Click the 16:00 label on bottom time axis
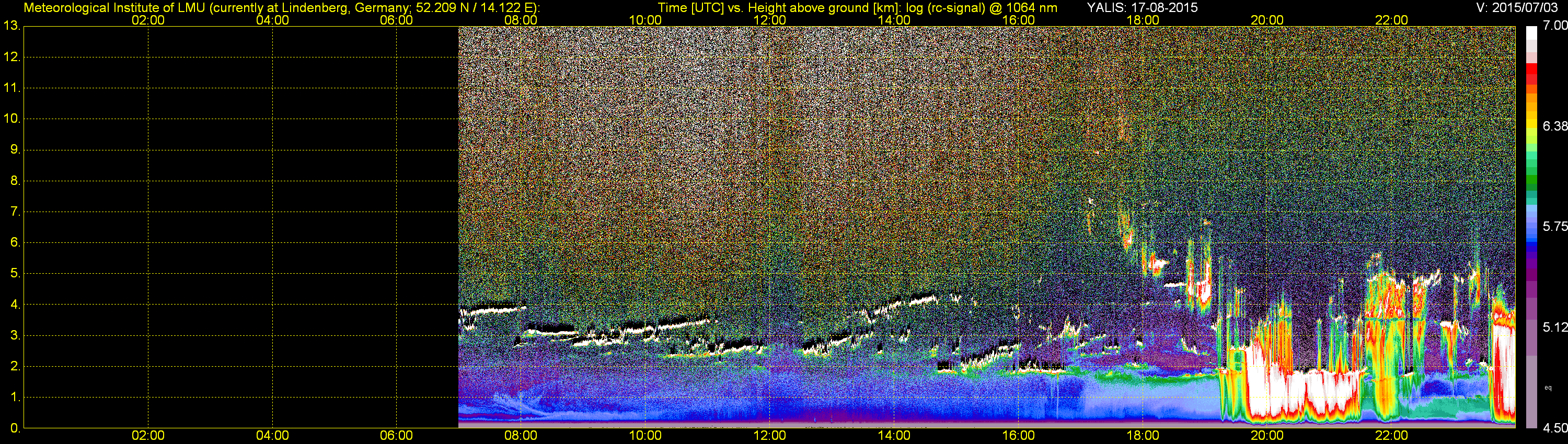This screenshot has width=1568, height=444. click(x=1018, y=436)
